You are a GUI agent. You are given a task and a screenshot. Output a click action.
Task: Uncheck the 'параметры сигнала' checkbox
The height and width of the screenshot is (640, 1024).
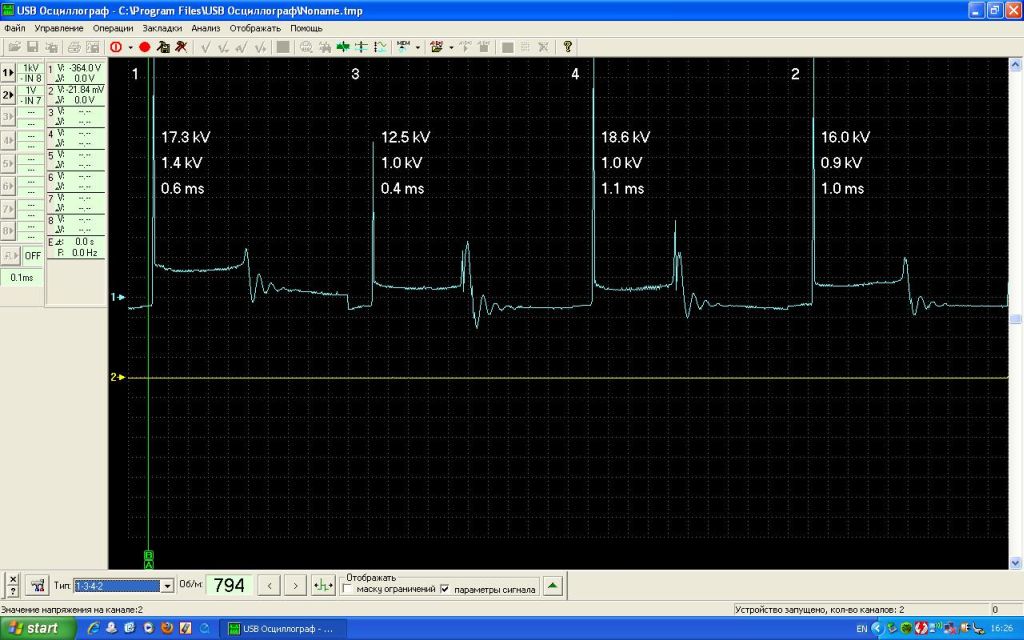point(445,590)
